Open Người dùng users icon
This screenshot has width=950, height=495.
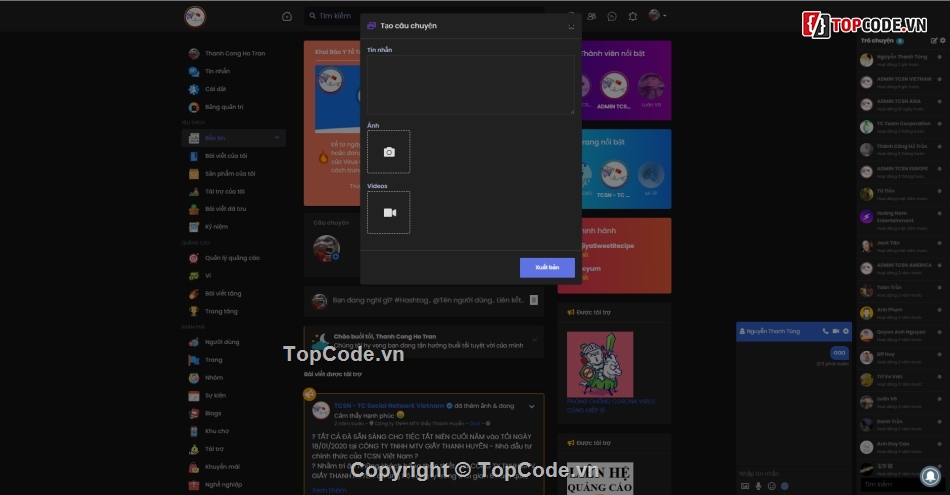194,342
